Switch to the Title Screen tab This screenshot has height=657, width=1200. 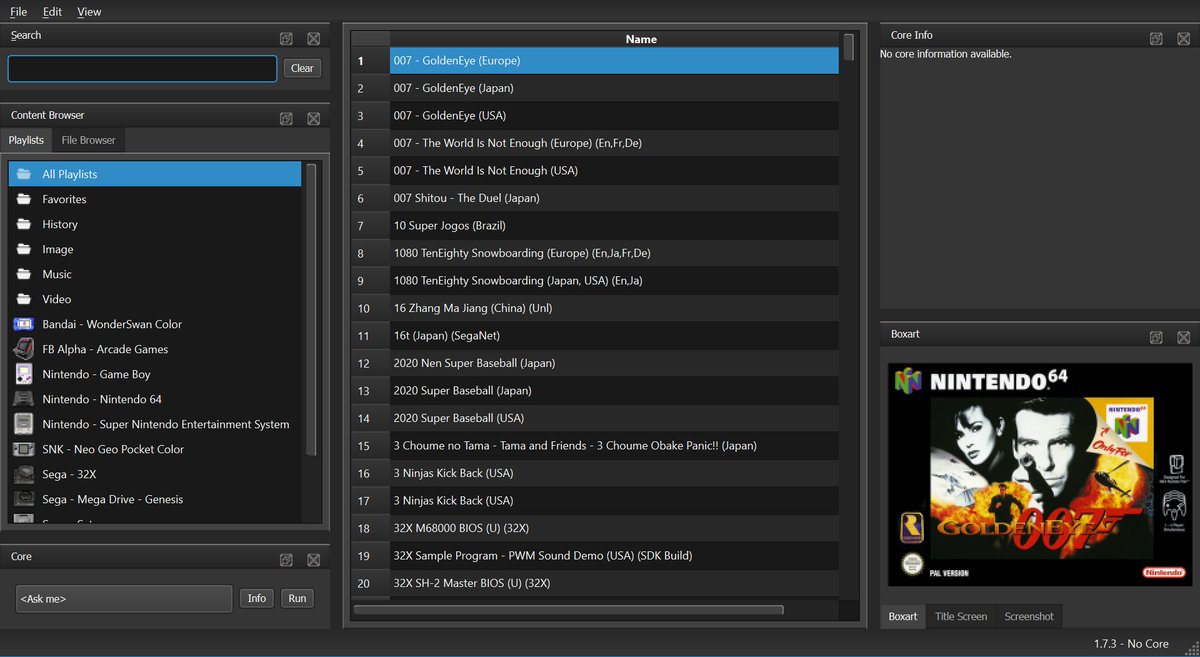pyautogui.click(x=961, y=616)
